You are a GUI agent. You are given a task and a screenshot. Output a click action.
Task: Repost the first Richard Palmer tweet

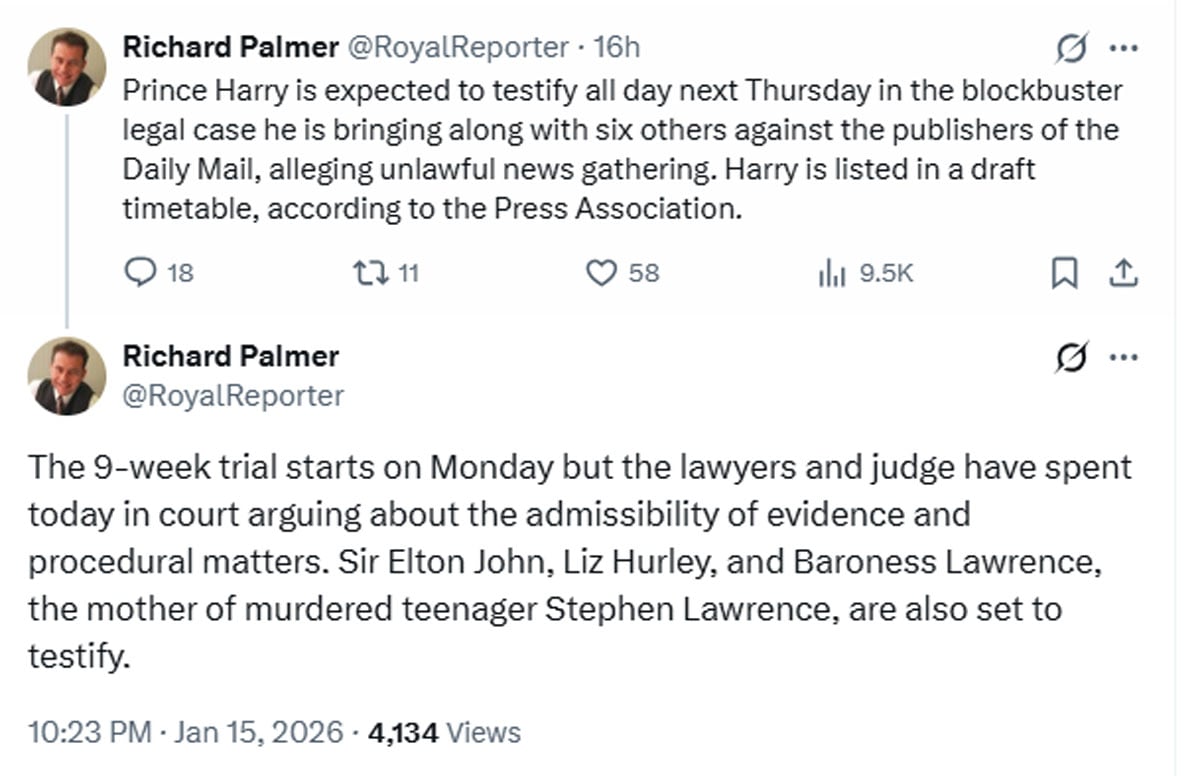point(369,272)
